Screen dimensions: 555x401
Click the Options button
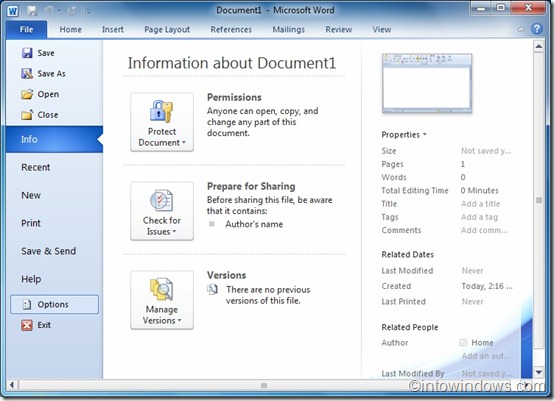tap(55, 304)
